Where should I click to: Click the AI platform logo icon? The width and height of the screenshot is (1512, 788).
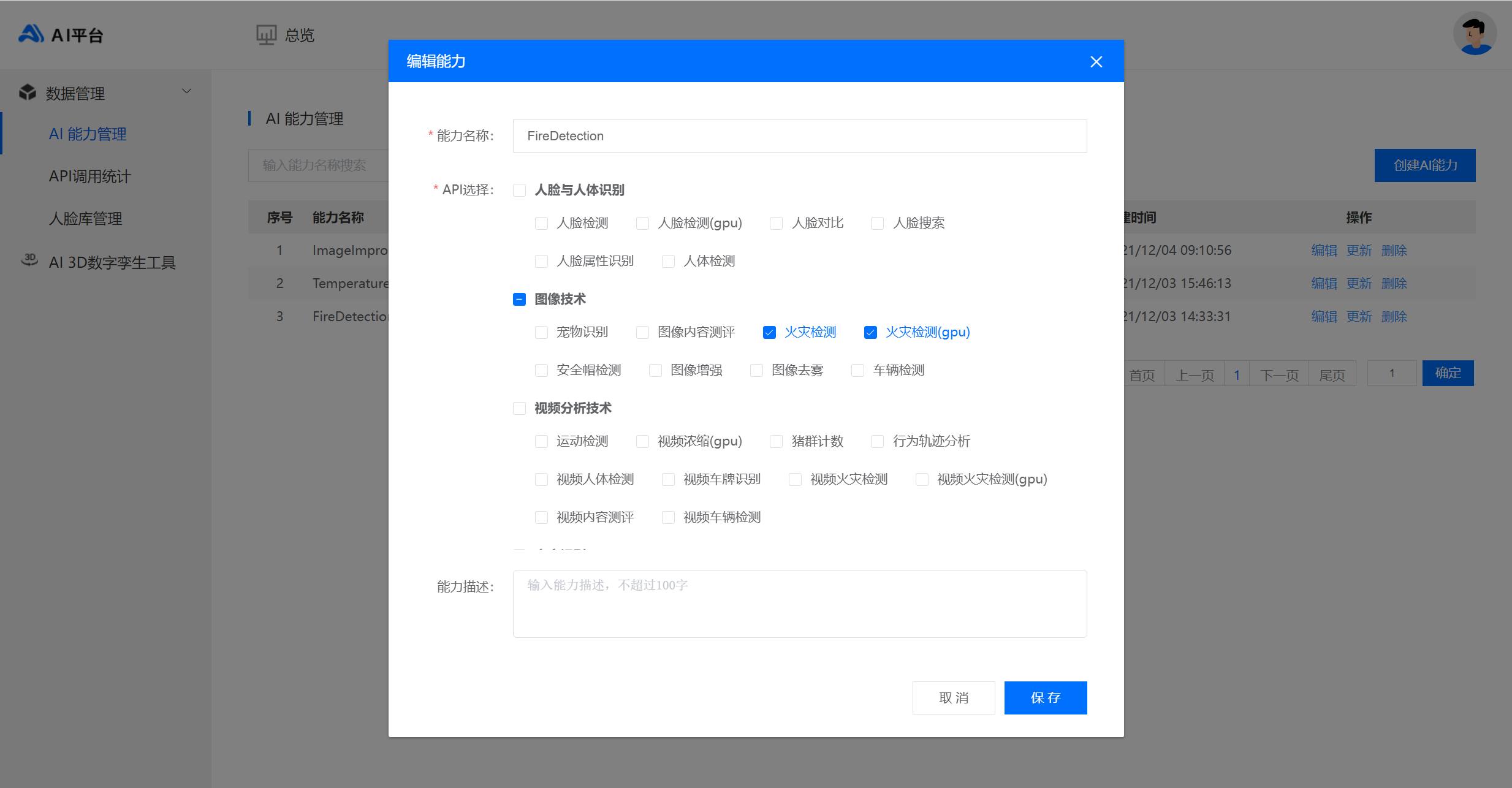(x=31, y=34)
